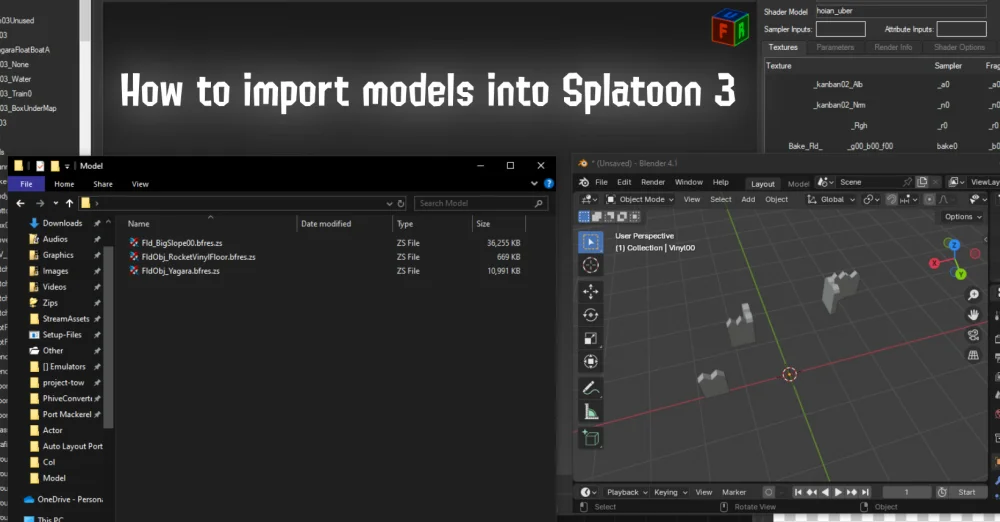Screen dimensions: 1000x522
Task: Play animation forward in timeline
Action: coord(838,492)
